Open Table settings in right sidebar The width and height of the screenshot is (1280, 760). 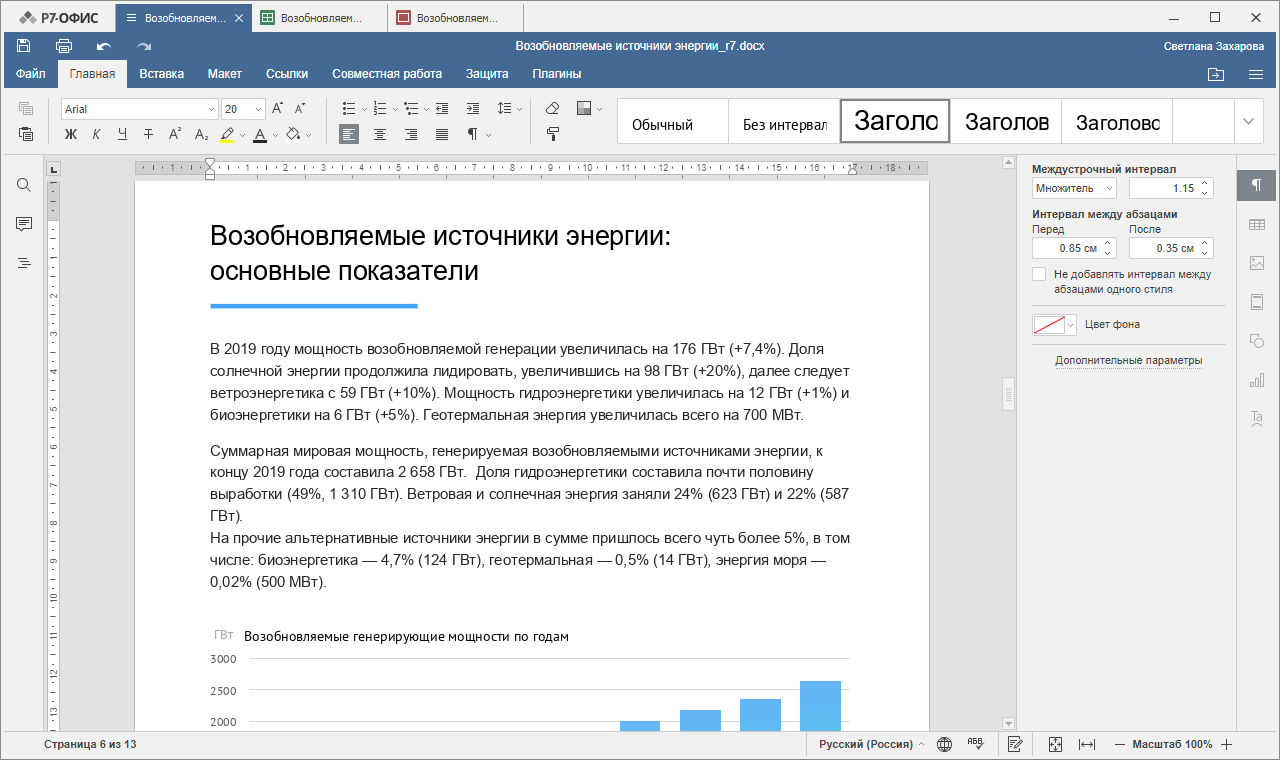[1257, 225]
